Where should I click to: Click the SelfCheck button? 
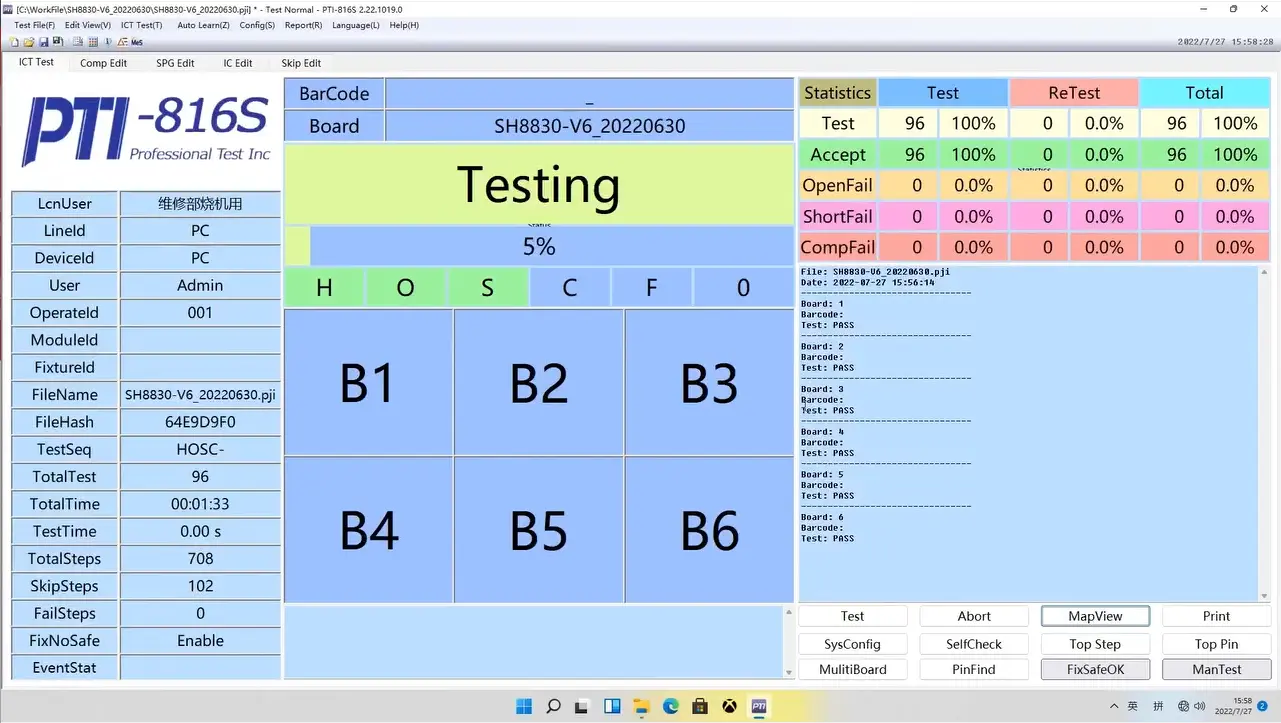point(973,644)
